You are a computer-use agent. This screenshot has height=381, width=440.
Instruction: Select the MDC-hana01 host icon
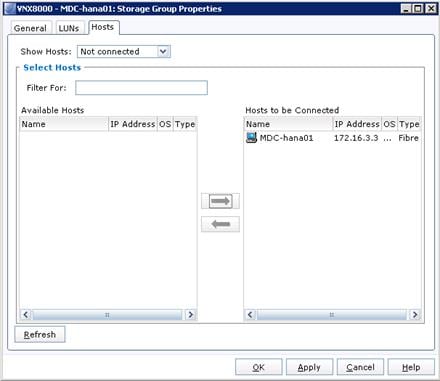(251, 137)
